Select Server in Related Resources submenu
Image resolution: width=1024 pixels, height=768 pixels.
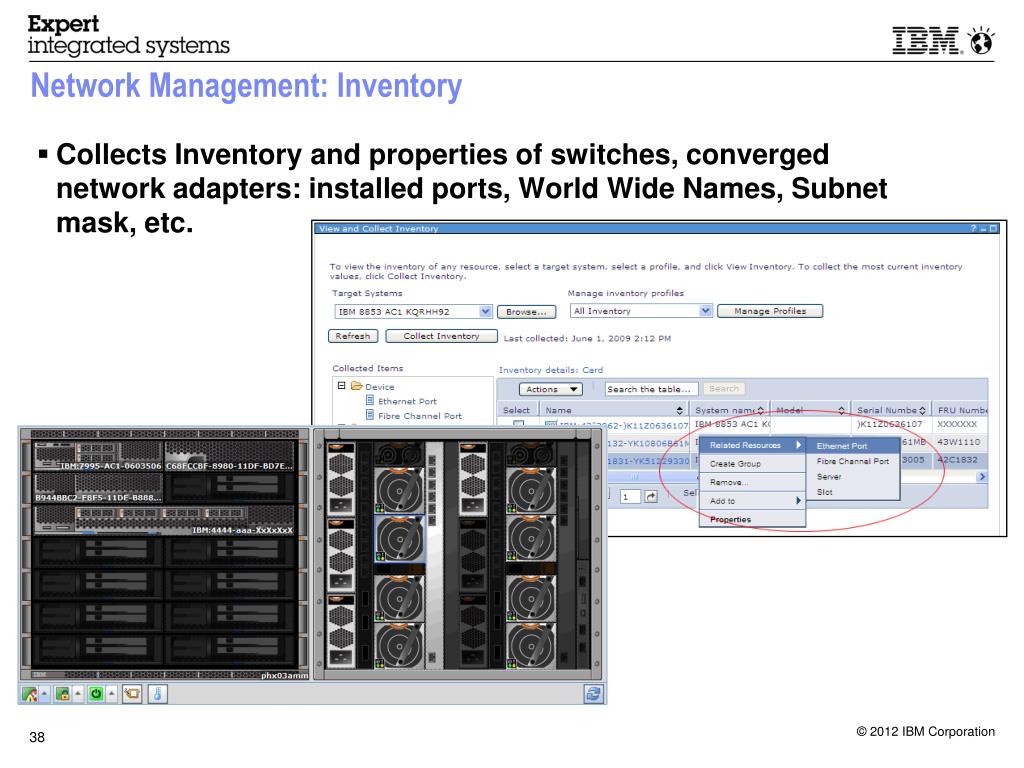pyautogui.click(x=853, y=477)
